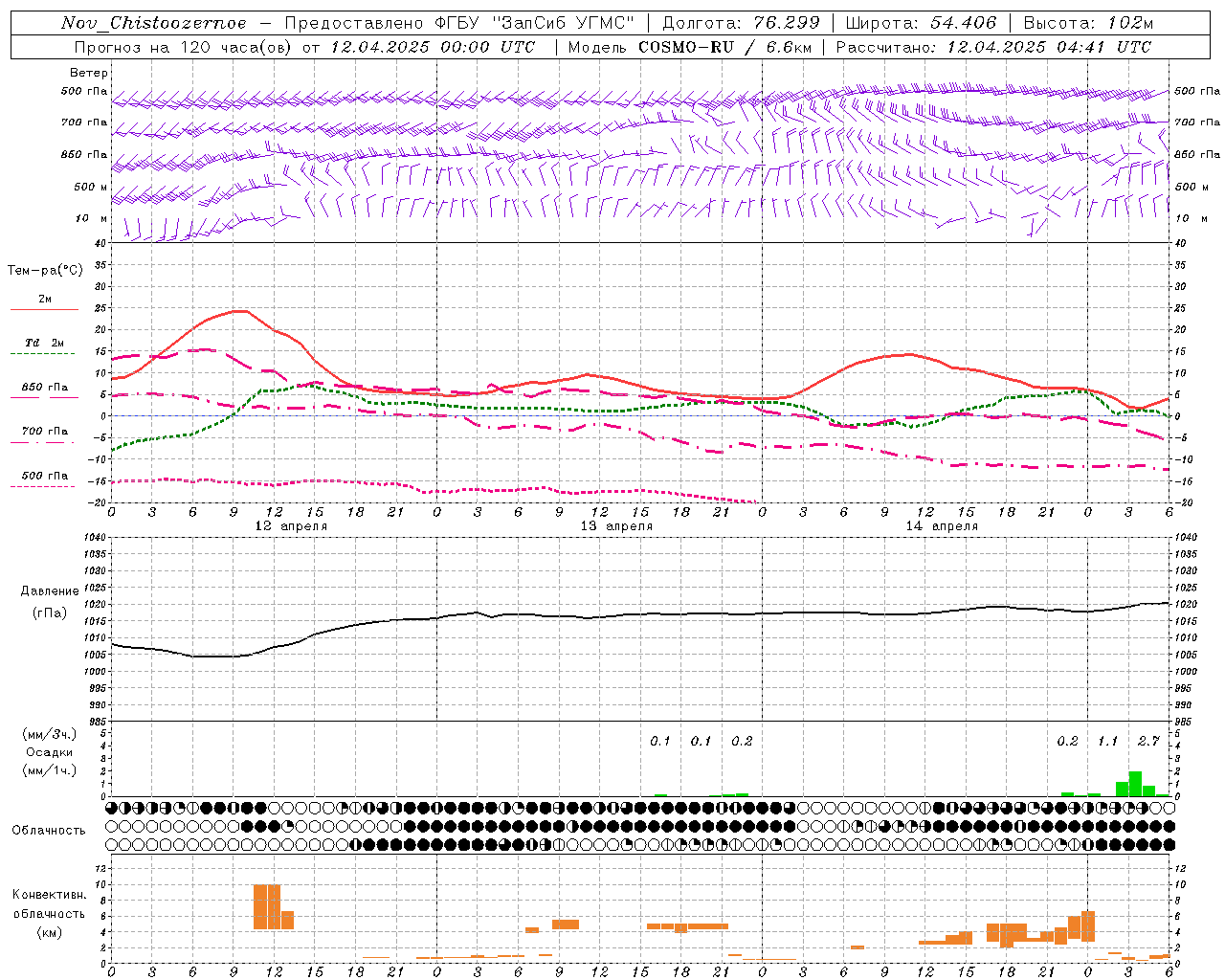Click the Td 2м legend entry
Image resolution: width=1225 pixels, height=980 pixels.
coord(44,343)
